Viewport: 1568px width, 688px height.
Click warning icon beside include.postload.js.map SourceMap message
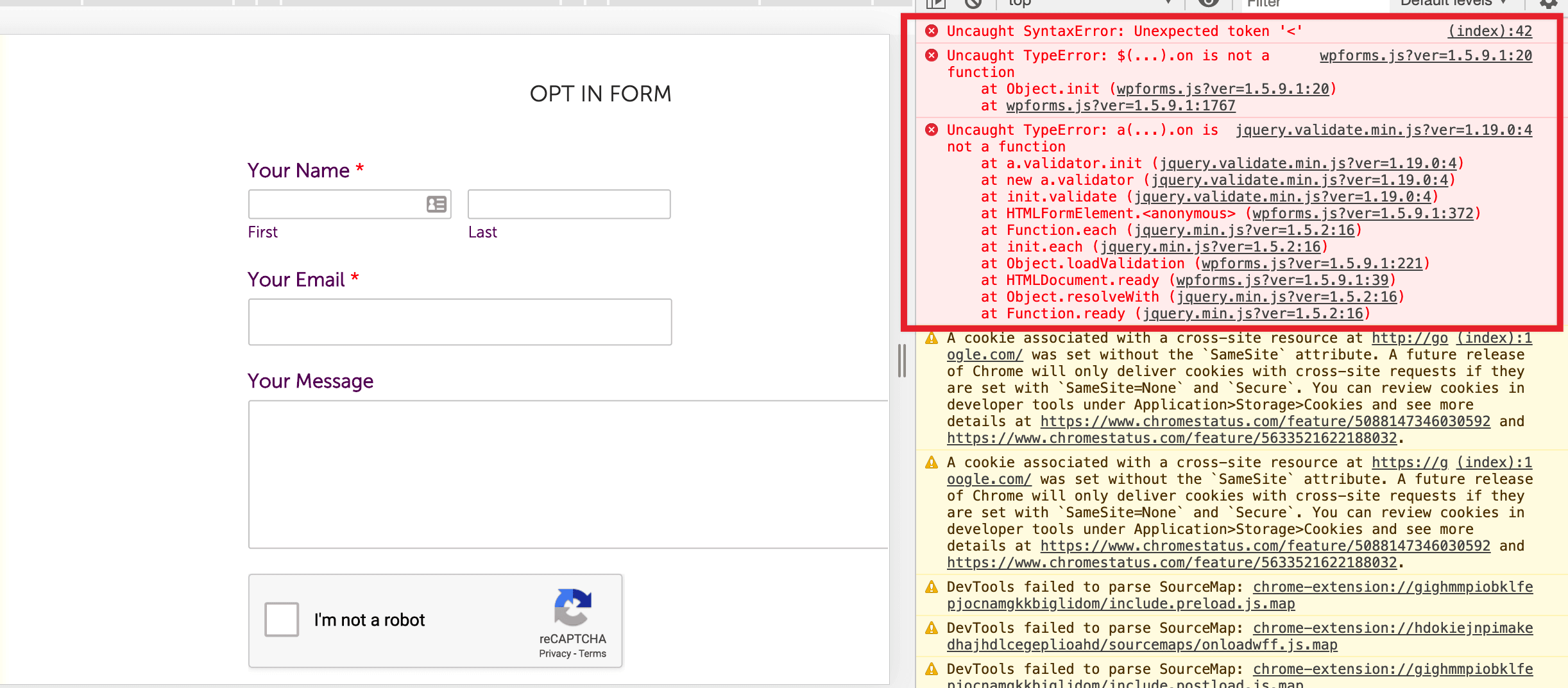pyautogui.click(x=932, y=669)
